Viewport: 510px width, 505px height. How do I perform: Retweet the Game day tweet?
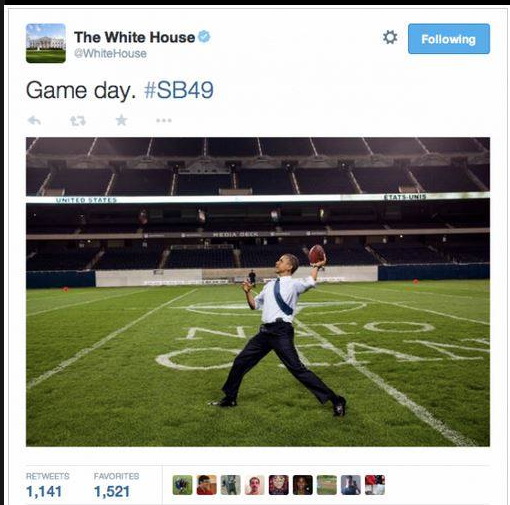tap(78, 120)
